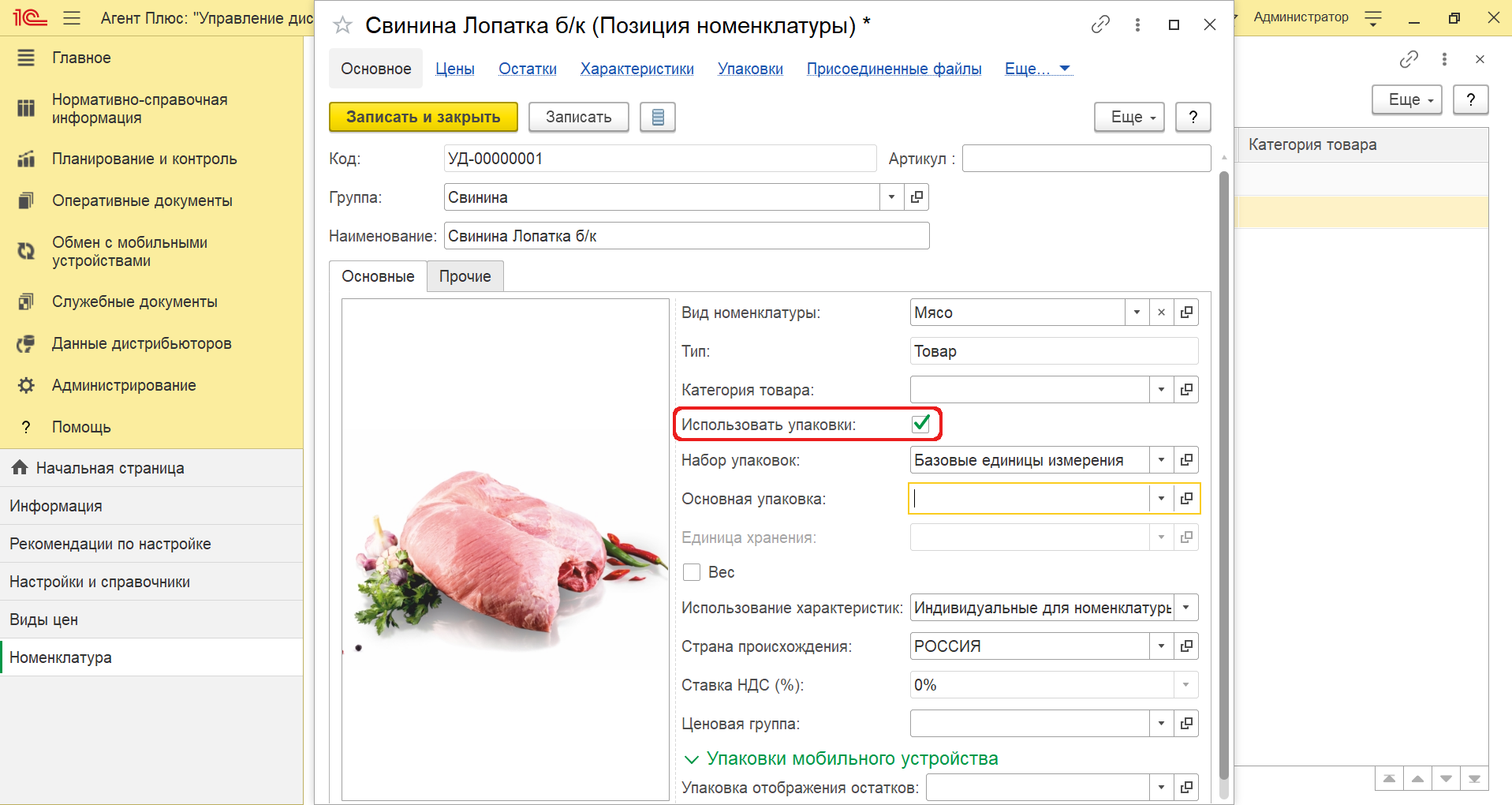Open 1C main menu hamburger icon

click(x=72, y=17)
